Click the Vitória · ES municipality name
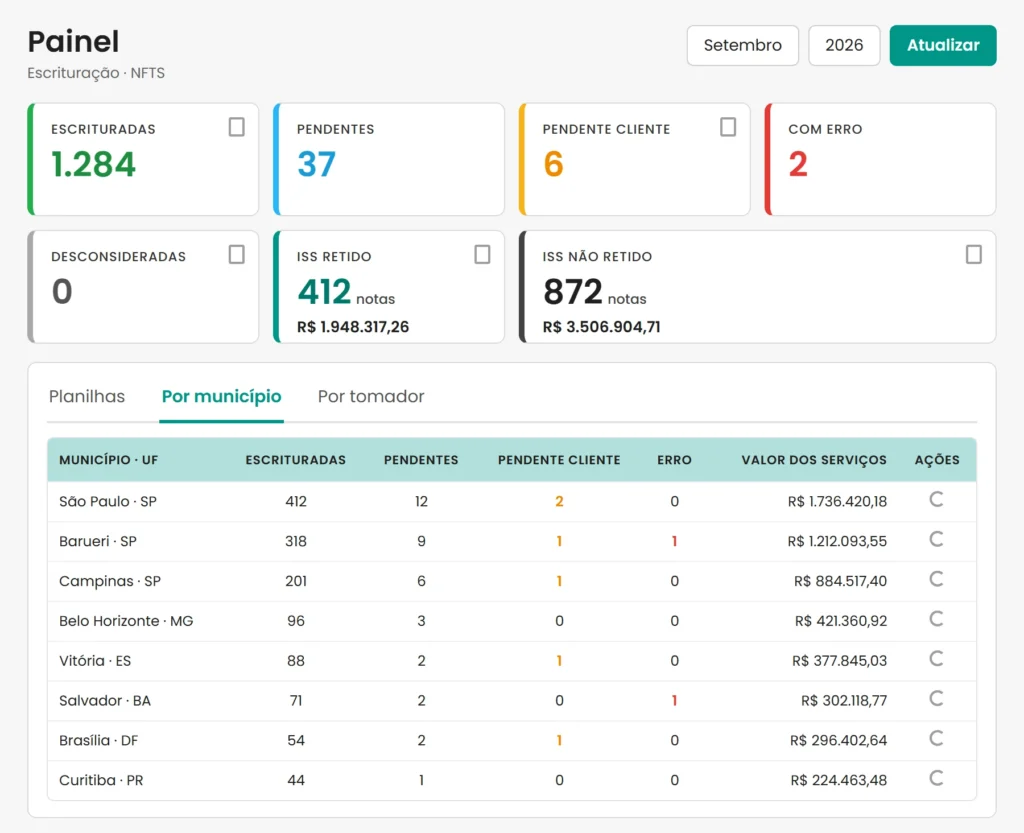The width and height of the screenshot is (1024, 833). tap(95, 661)
